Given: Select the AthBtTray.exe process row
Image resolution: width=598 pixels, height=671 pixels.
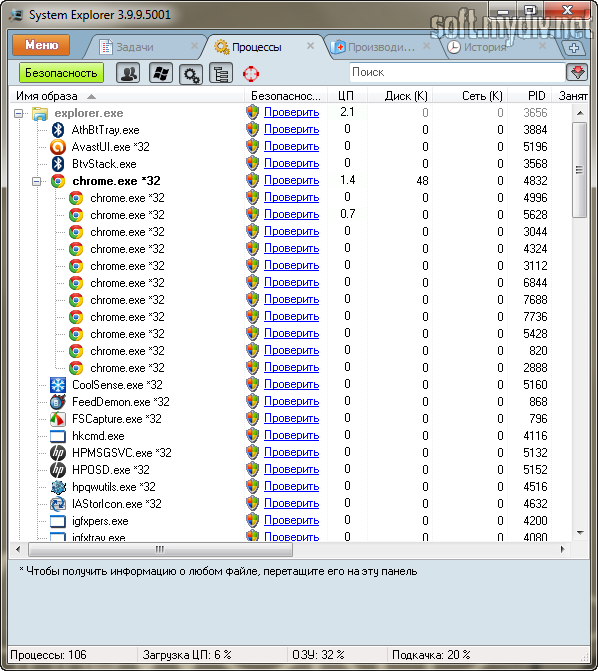Looking at the screenshot, I should pos(291,130).
